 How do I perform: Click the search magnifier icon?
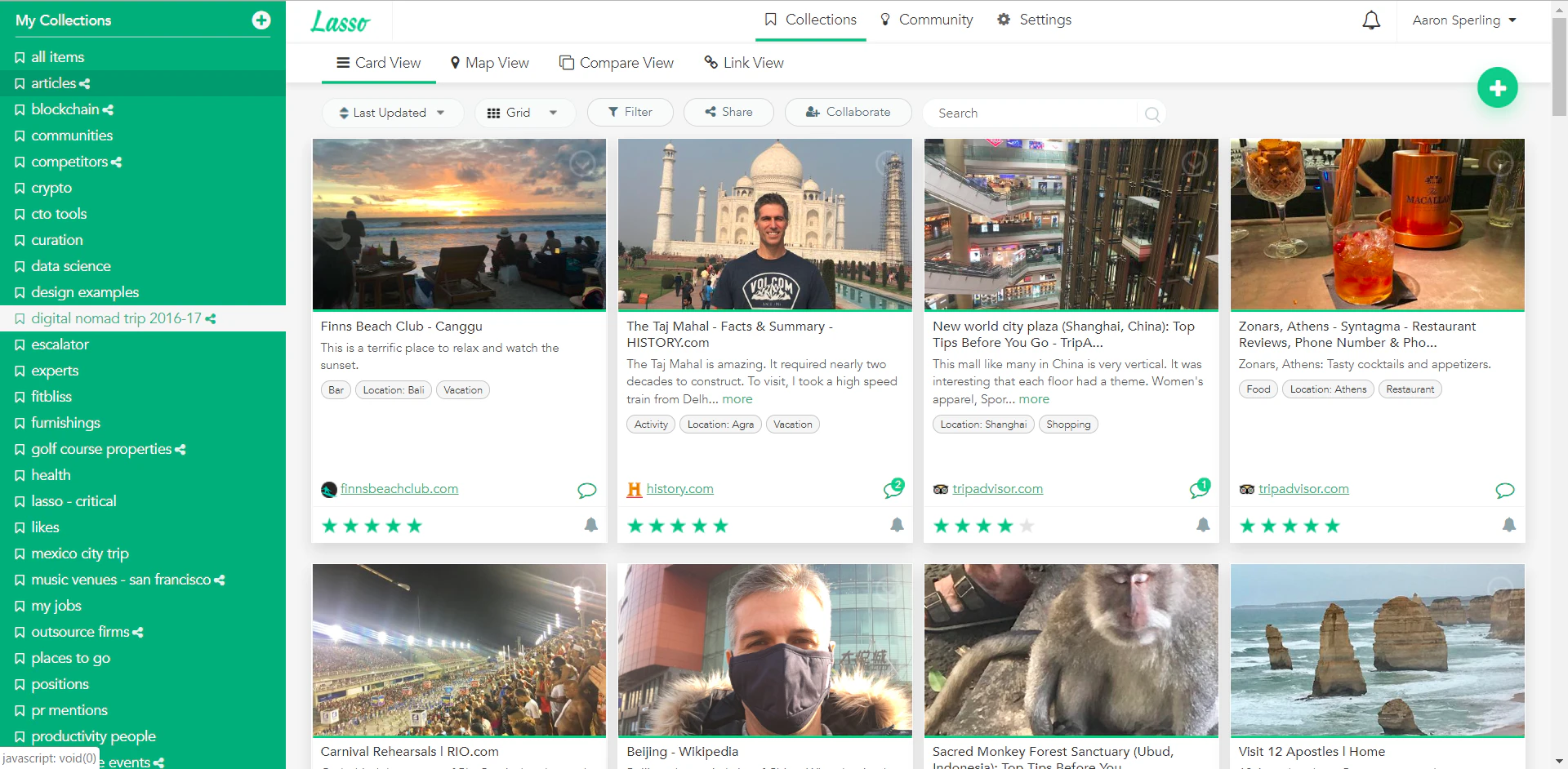[x=1151, y=114]
